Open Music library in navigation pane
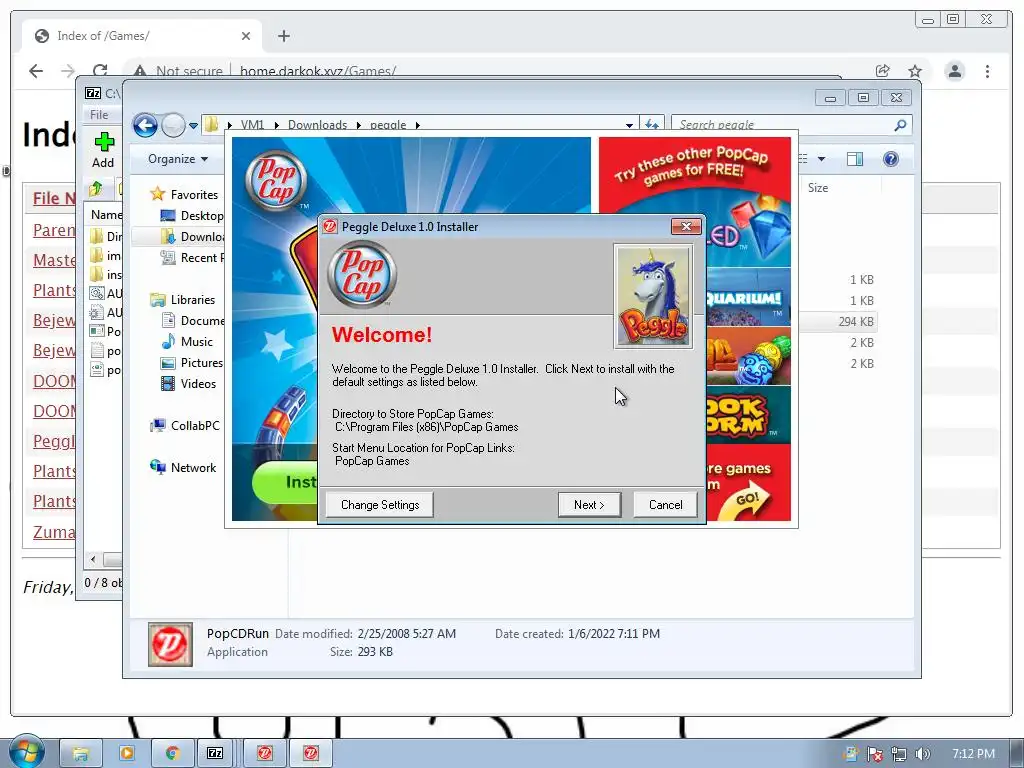The height and width of the screenshot is (768, 1024). (197, 342)
